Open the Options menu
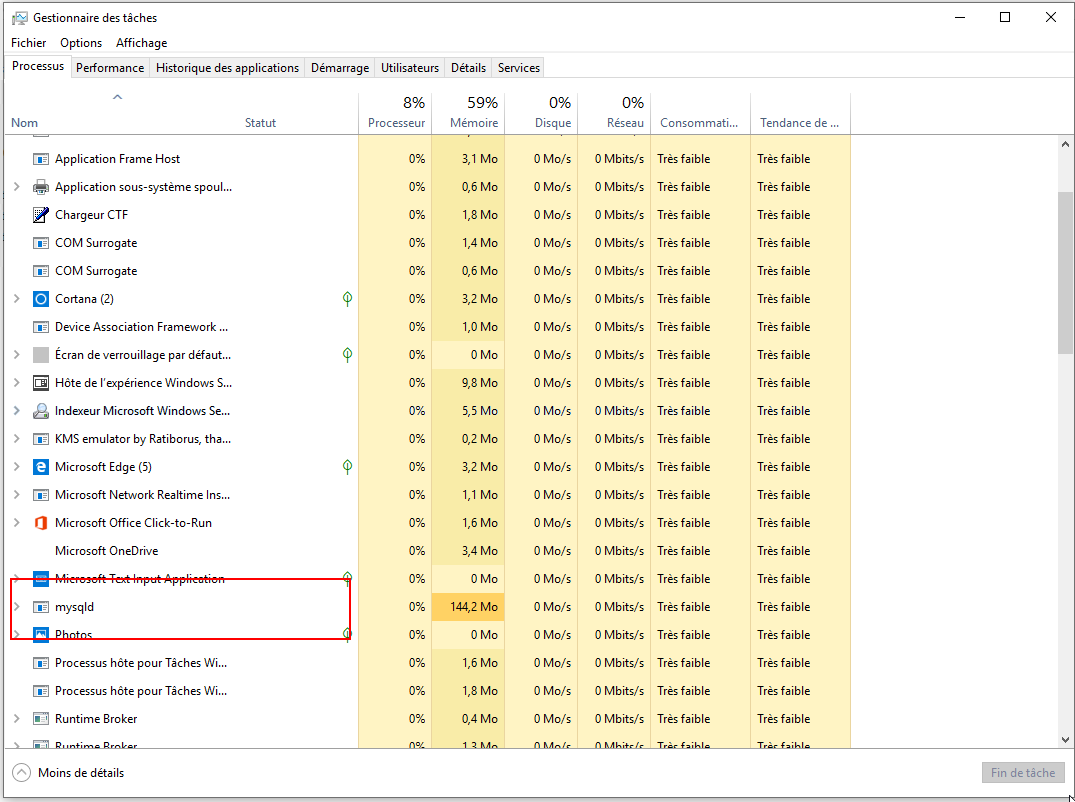This screenshot has height=802, width=1075. pos(81,43)
